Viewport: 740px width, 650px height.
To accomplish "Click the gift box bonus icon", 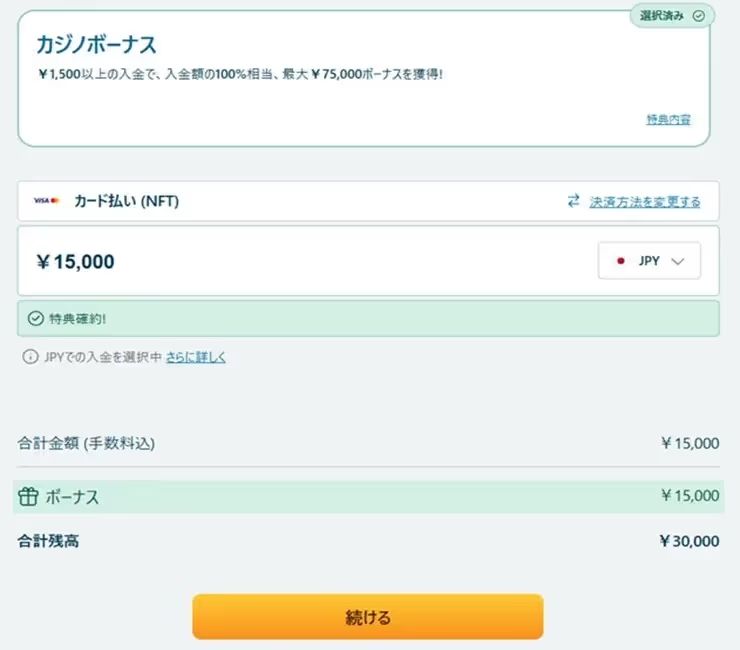I will point(28,496).
